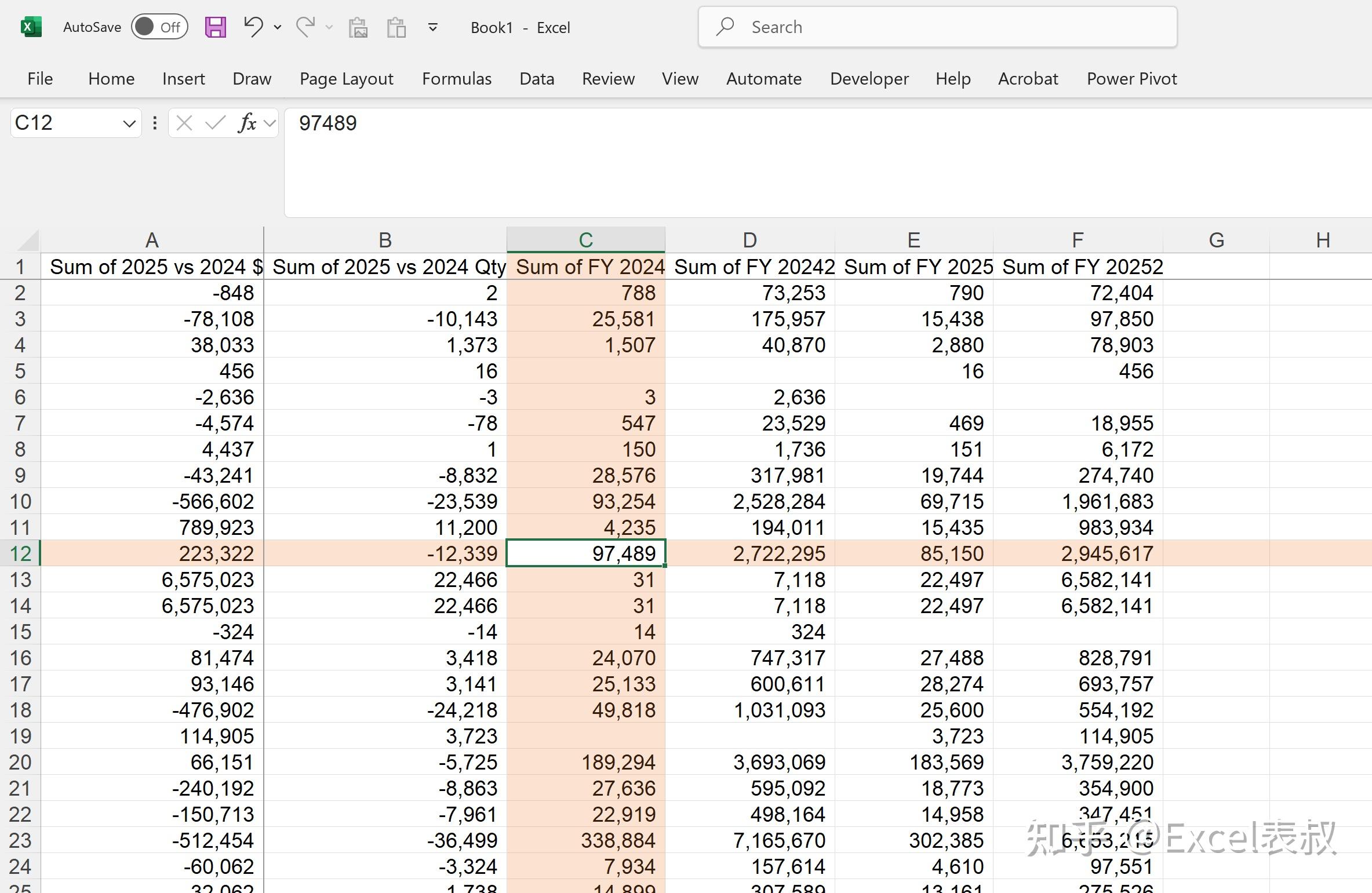Select column F by its header
1372x893 pixels.
click(x=1077, y=239)
